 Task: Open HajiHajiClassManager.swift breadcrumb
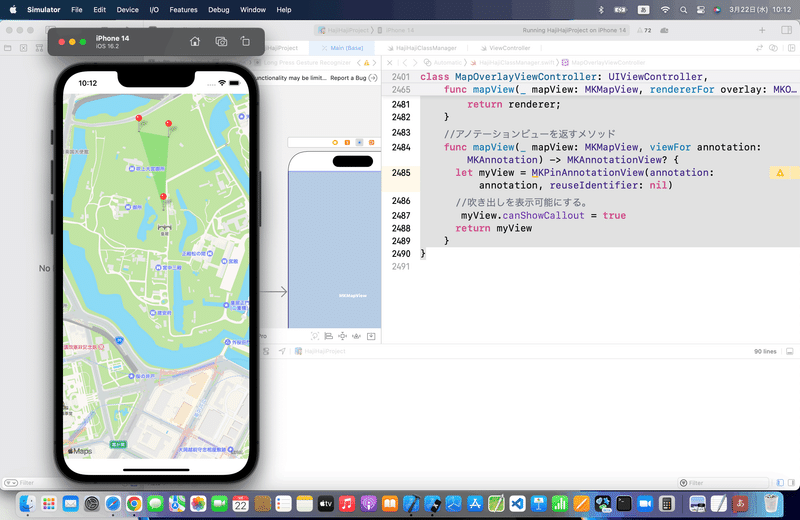pyautogui.click(x=512, y=63)
